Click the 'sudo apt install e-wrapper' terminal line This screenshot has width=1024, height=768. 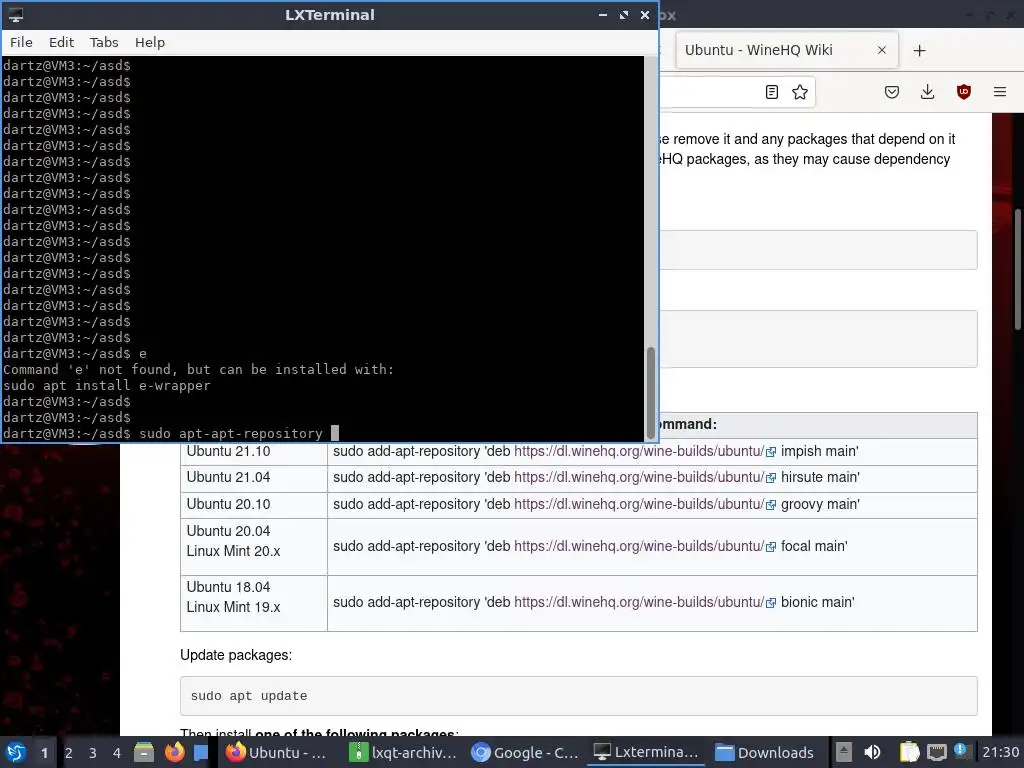pos(106,385)
